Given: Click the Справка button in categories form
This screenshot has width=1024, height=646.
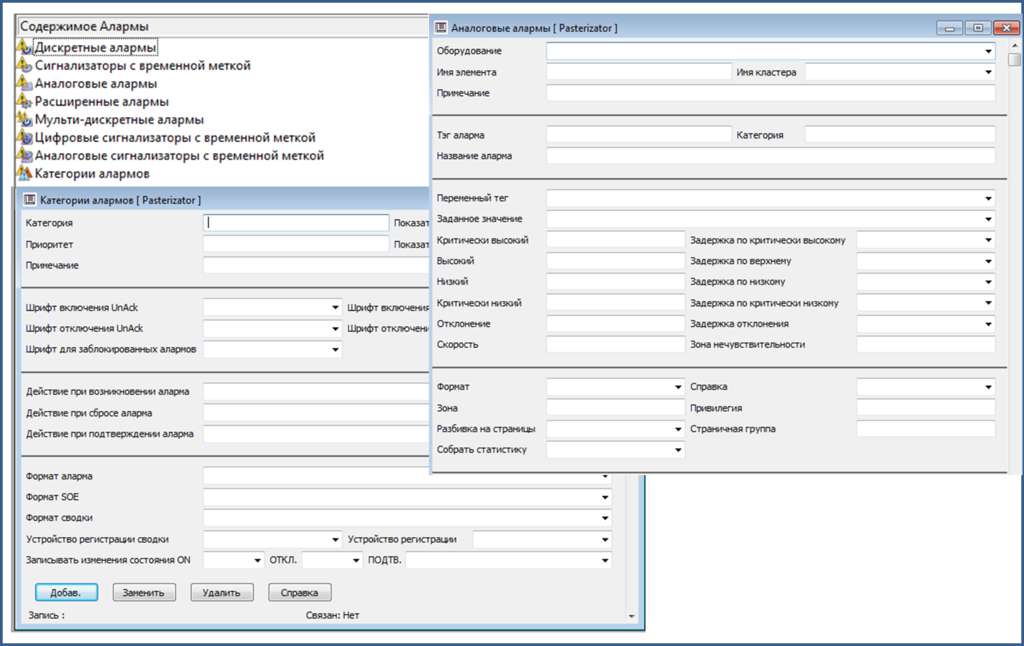Looking at the screenshot, I should point(300,592).
